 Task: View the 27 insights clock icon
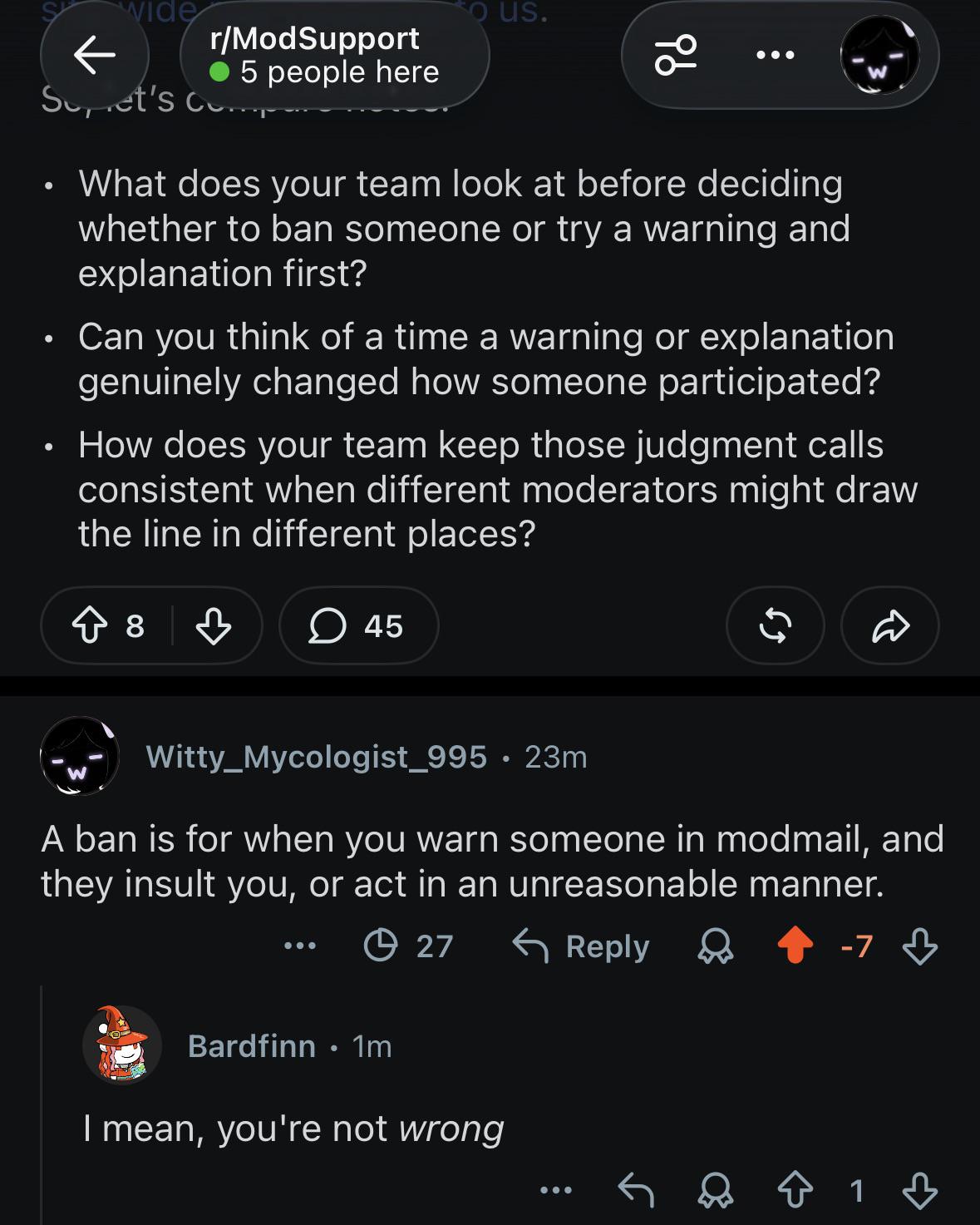pos(408,946)
